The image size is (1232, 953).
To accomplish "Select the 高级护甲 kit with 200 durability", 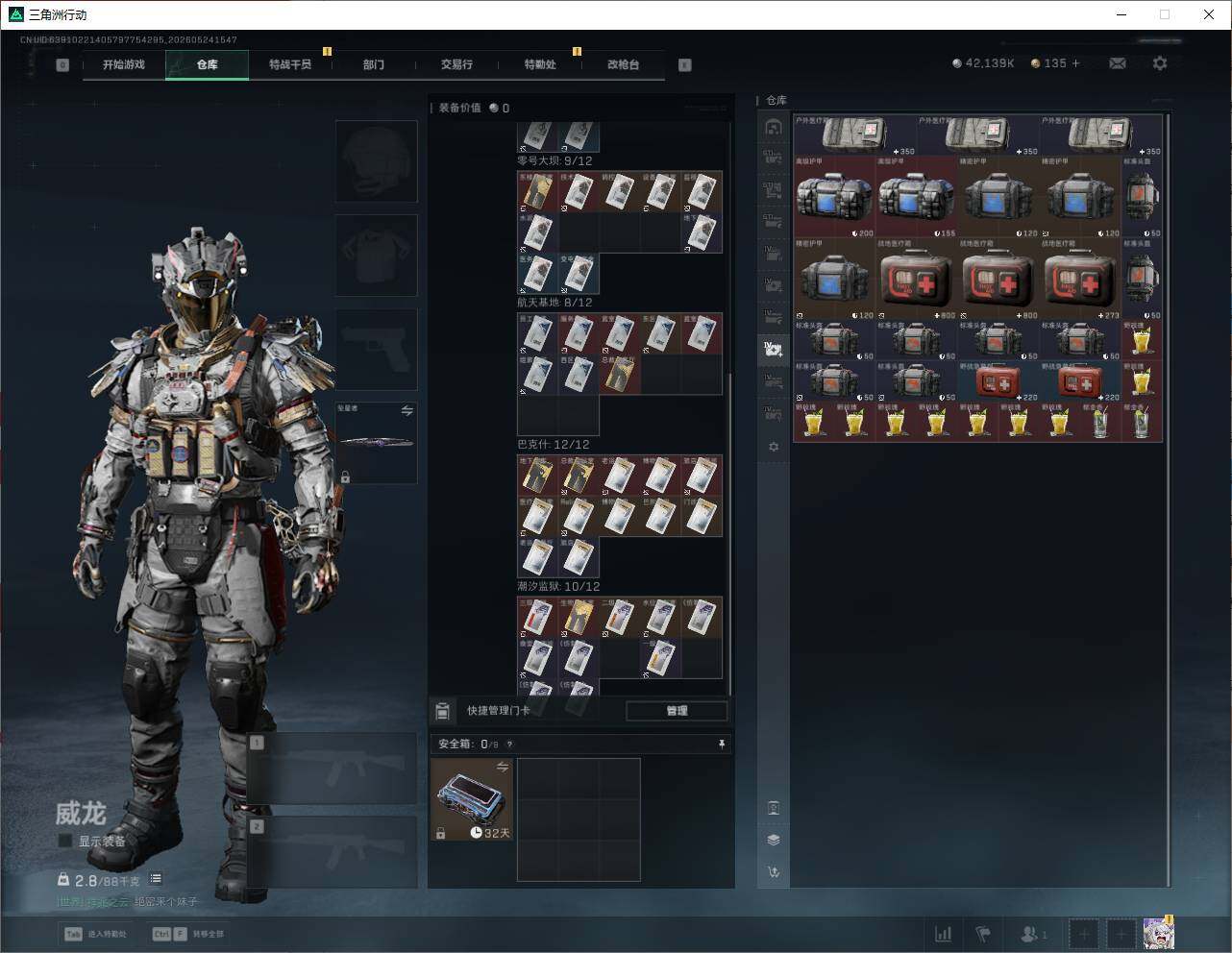I will coord(834,198).
